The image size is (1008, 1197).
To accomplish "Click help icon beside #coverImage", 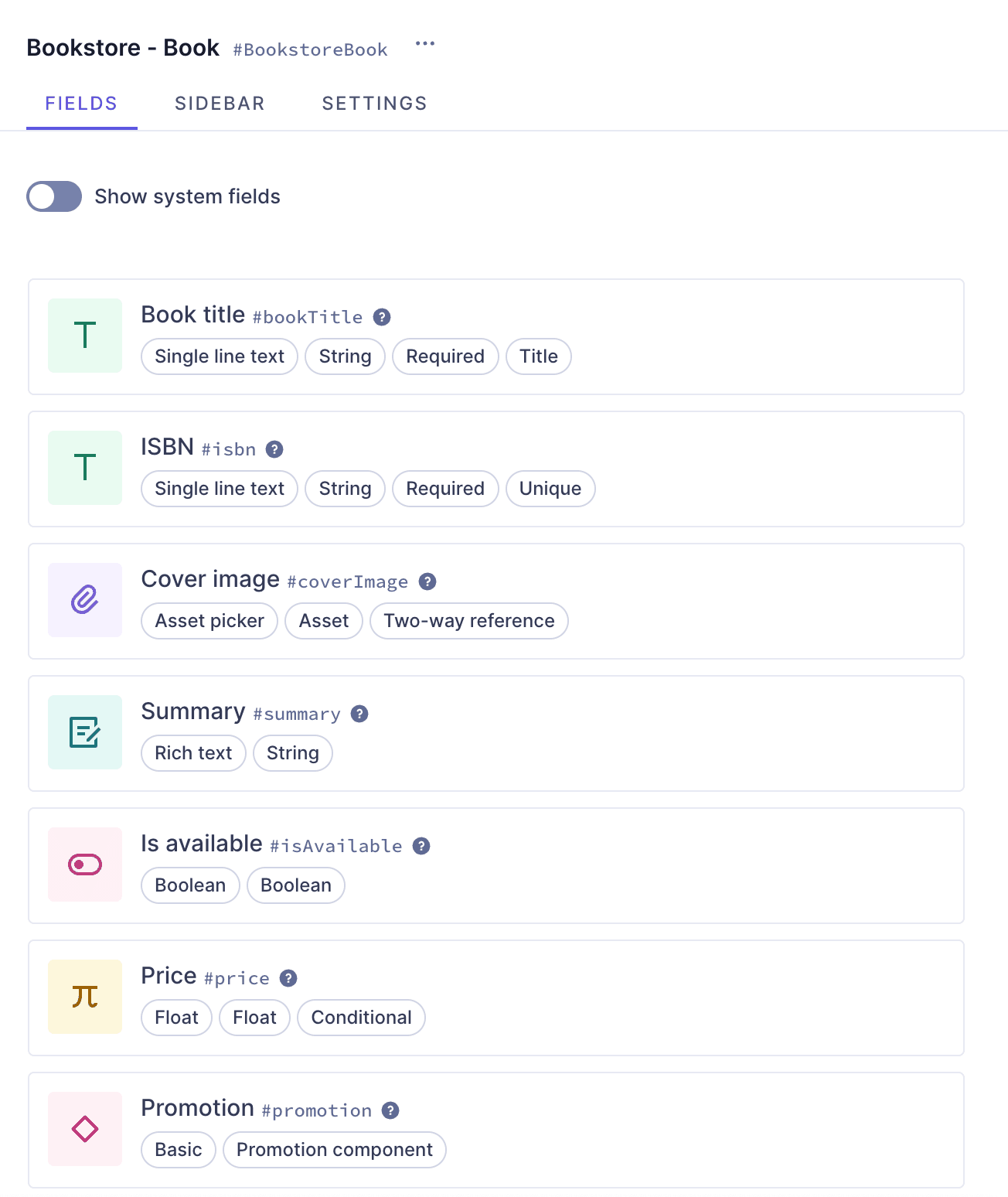I will 427,581.
